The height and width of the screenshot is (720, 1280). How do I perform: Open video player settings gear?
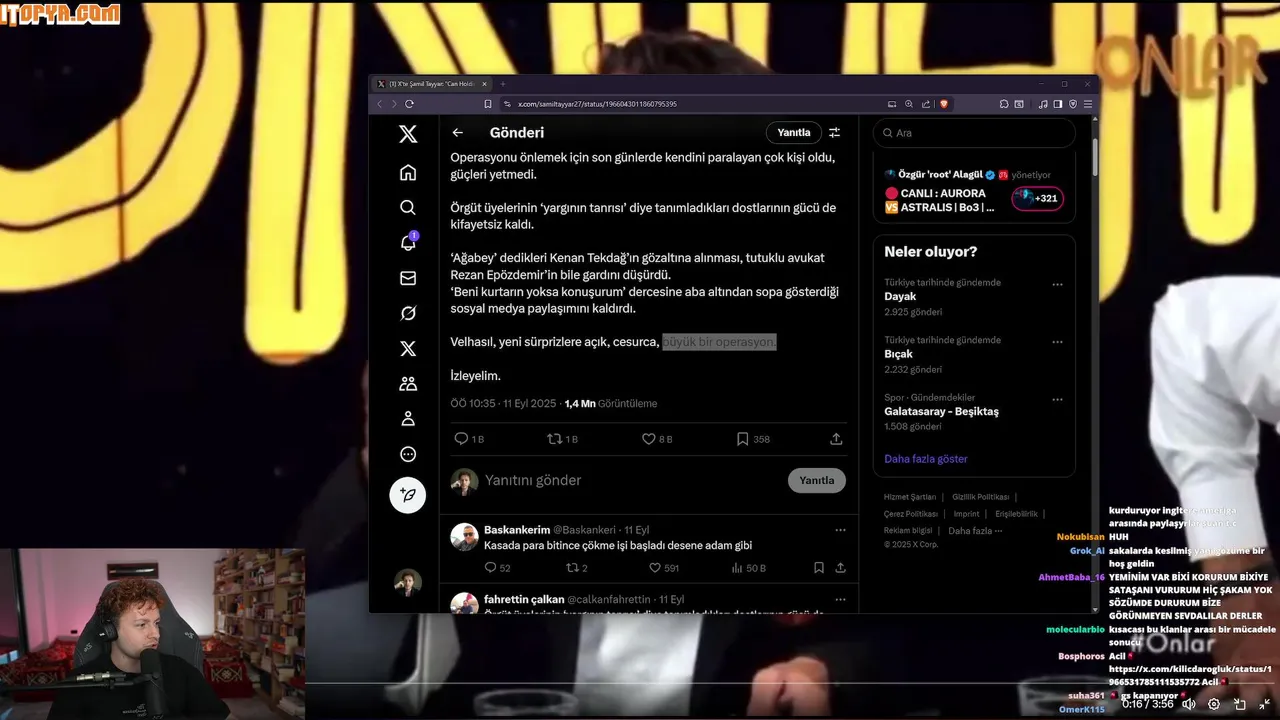tap(1214, 704)
